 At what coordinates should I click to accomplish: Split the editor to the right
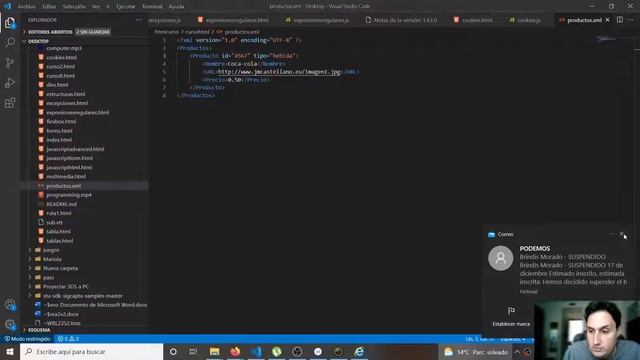click(620, 20)
